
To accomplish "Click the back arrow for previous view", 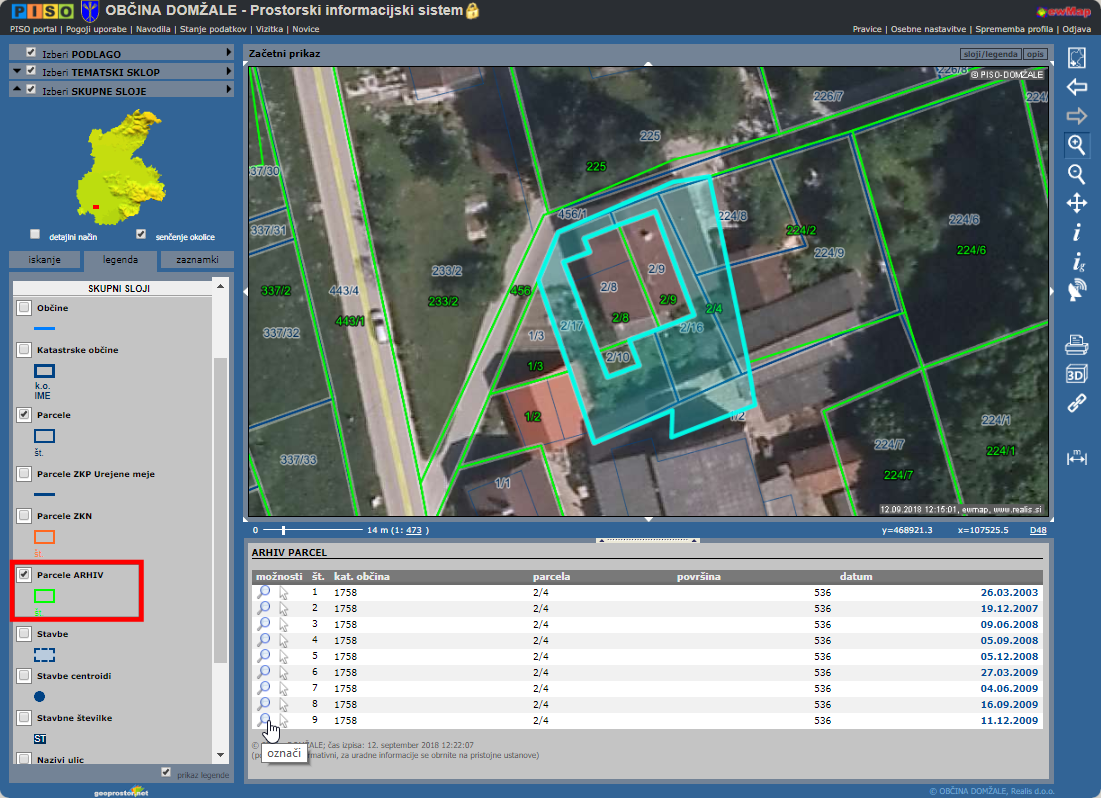I will point(1077,87).
